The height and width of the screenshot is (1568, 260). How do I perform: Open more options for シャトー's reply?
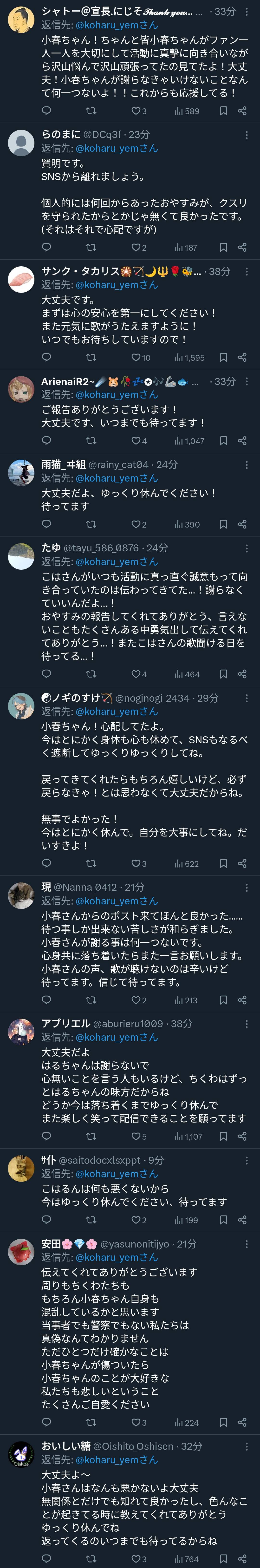pyautogui.click(x=247, y=12)
